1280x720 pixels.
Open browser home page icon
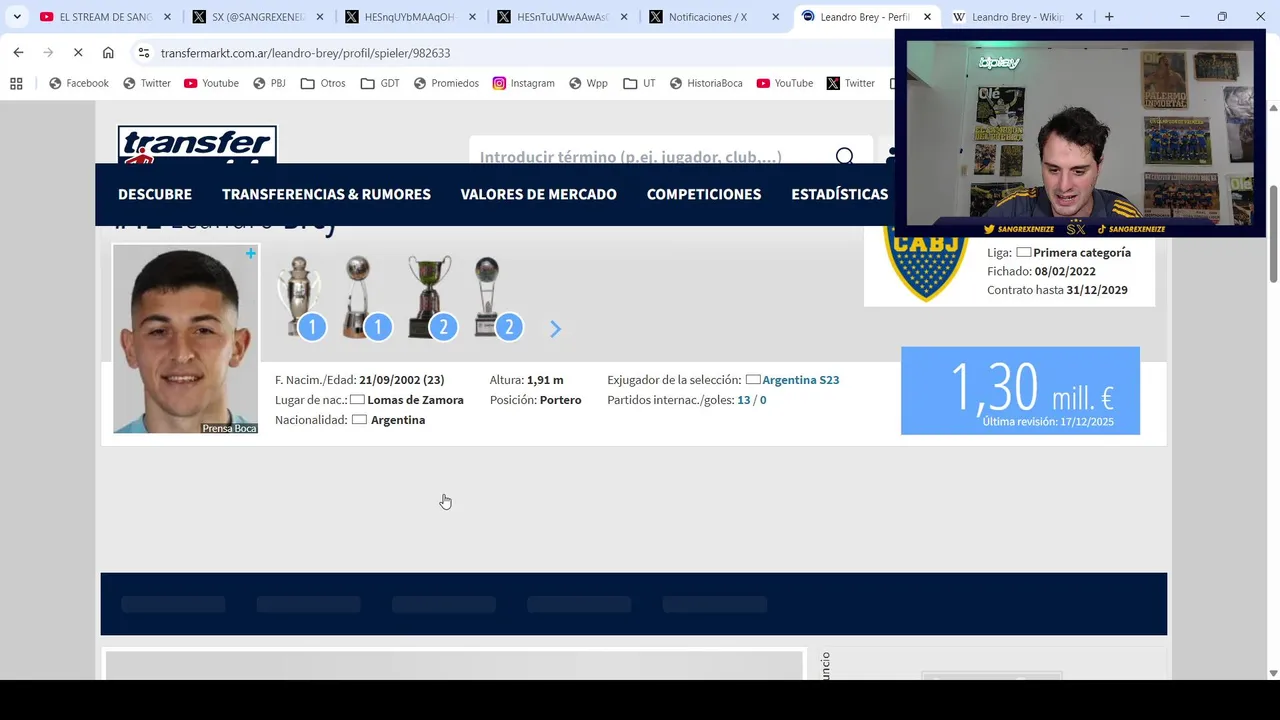(x=108, y=53)
